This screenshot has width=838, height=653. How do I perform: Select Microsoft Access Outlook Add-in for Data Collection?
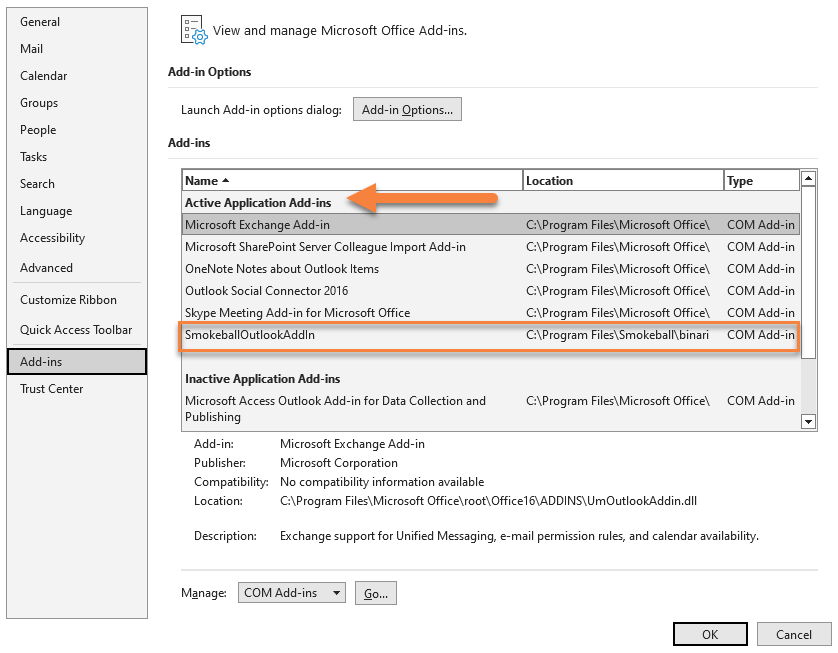point(491,409)
